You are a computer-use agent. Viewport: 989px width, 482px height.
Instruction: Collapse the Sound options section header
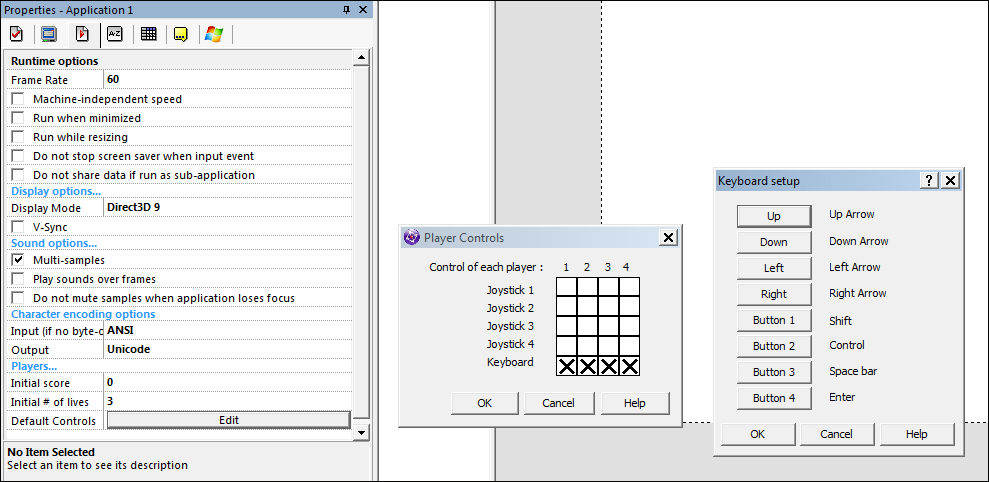coord(54,243)
